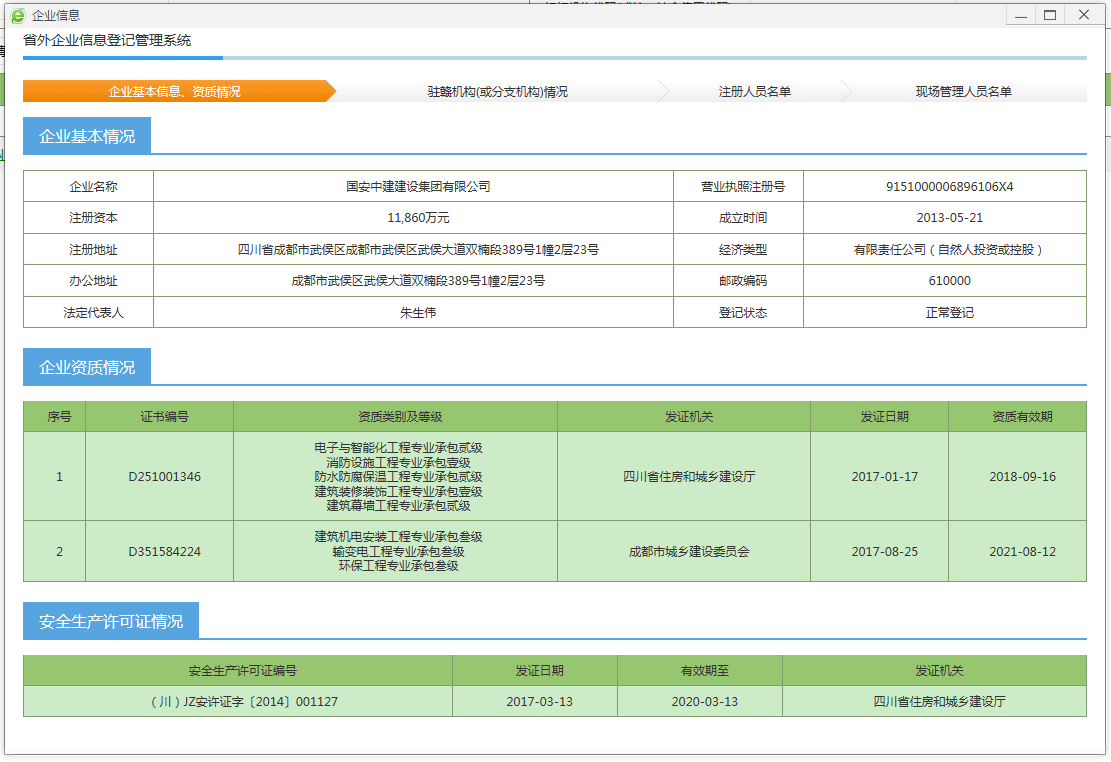The image size is (1111, 762).
Task: Minimize the 企业信息 window
Action: coord(1019,15)
